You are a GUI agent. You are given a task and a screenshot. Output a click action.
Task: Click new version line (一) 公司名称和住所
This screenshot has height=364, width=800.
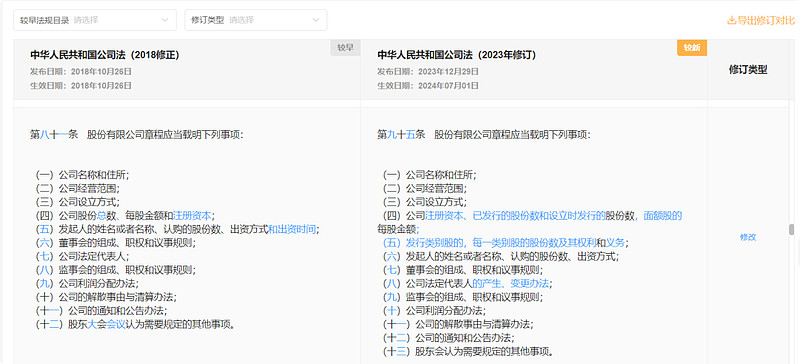click(x=429, y=175)
